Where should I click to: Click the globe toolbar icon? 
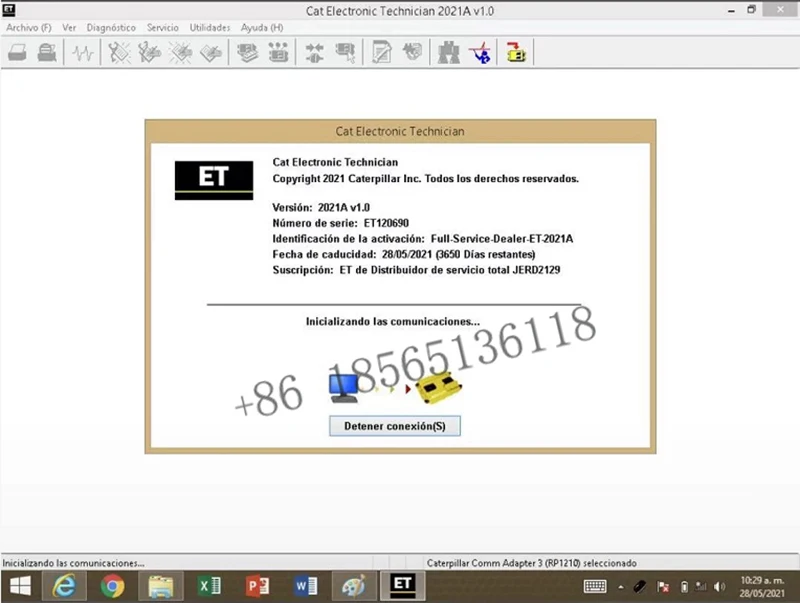pyautogui.click(x=412, y=52)
